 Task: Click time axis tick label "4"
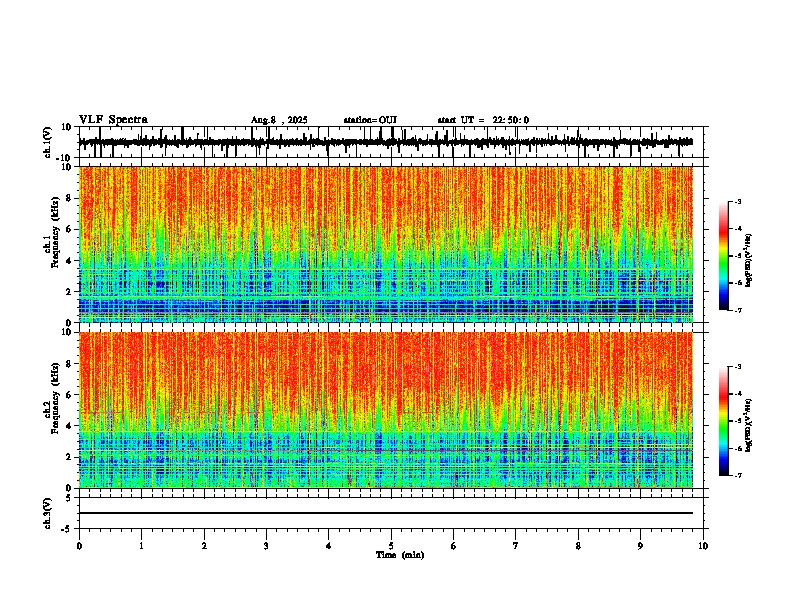click(x=329, y=546)
